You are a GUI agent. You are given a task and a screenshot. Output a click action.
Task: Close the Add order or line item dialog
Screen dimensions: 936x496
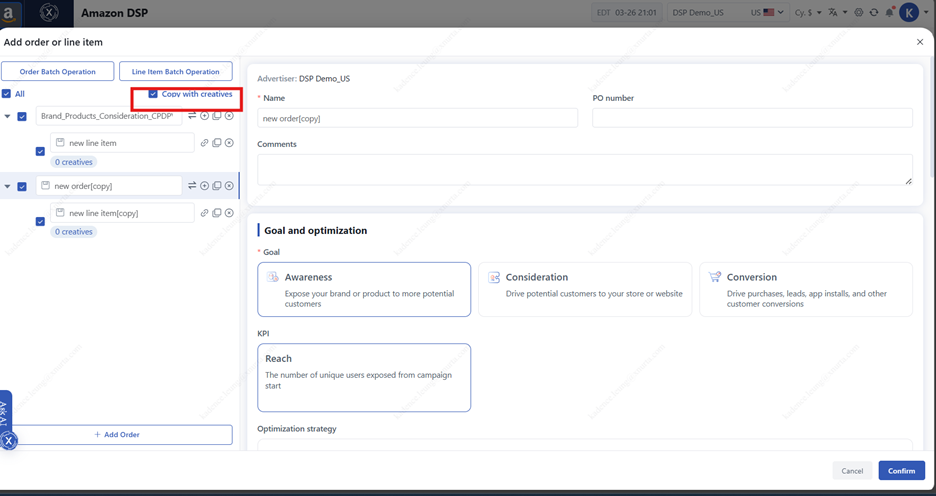click(x=920, y=42)
